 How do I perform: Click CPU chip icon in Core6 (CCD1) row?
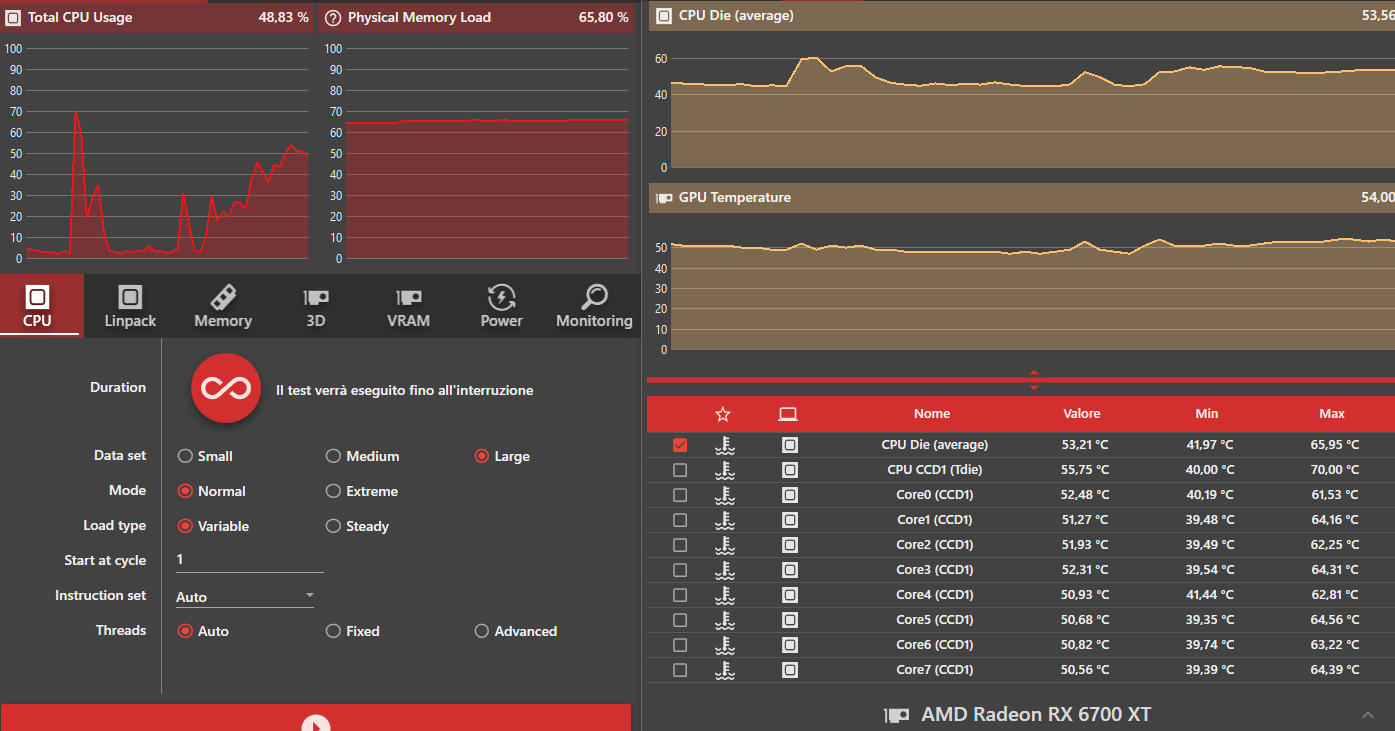click(790, 645)
